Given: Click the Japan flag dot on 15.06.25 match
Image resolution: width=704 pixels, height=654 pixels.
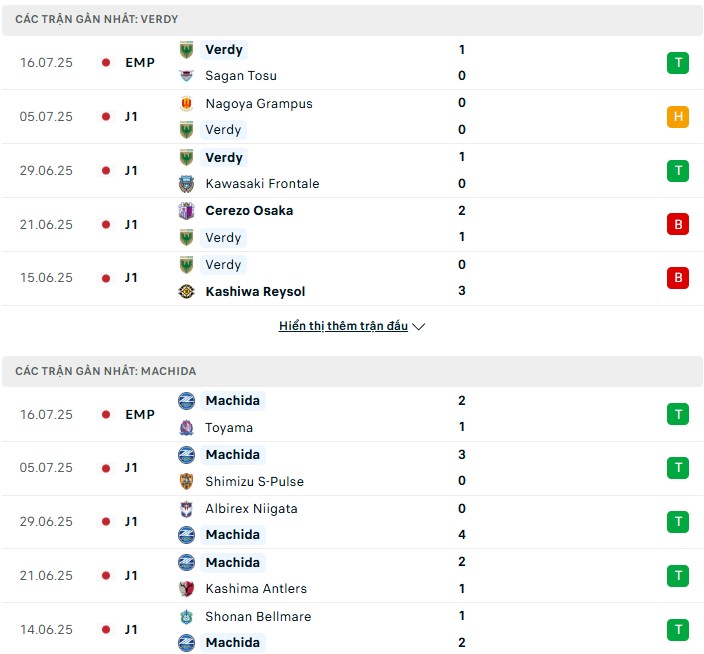Looking at the screenshot, I should pos(106,278).
